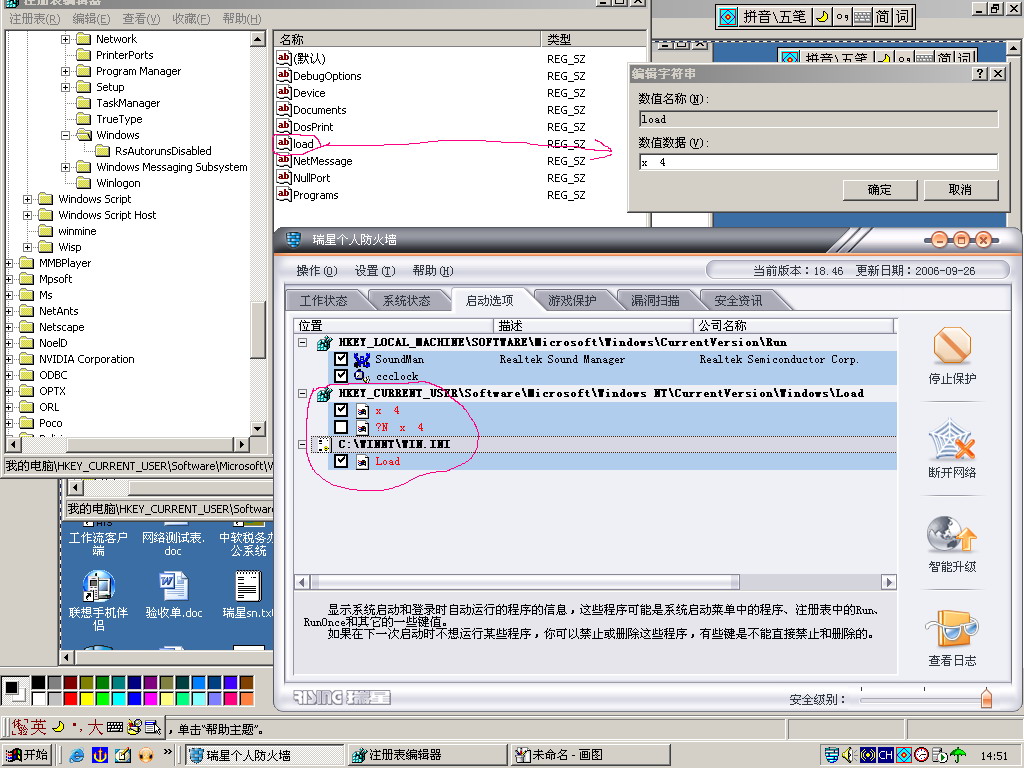This screenshot has width=1024, height=768.
Task: Open firewall 设置(T) menu
Action: click(375, 270)
